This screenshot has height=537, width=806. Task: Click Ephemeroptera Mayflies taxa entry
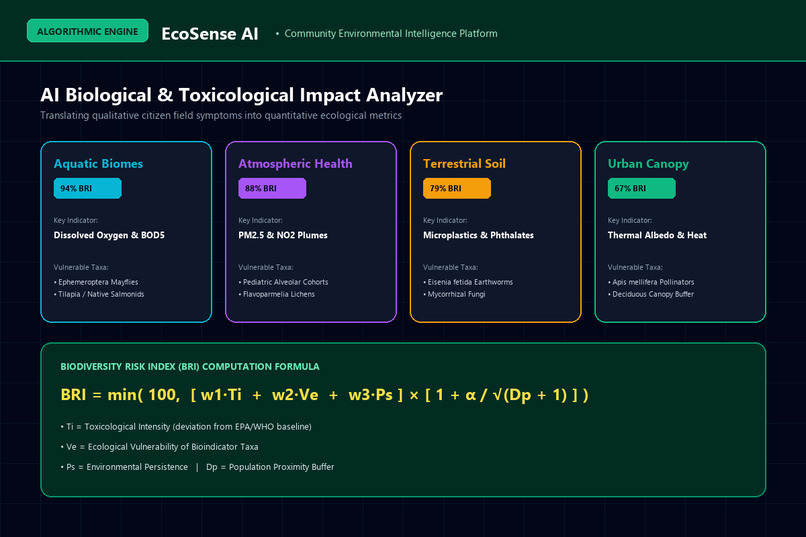(x=96, y=282)
